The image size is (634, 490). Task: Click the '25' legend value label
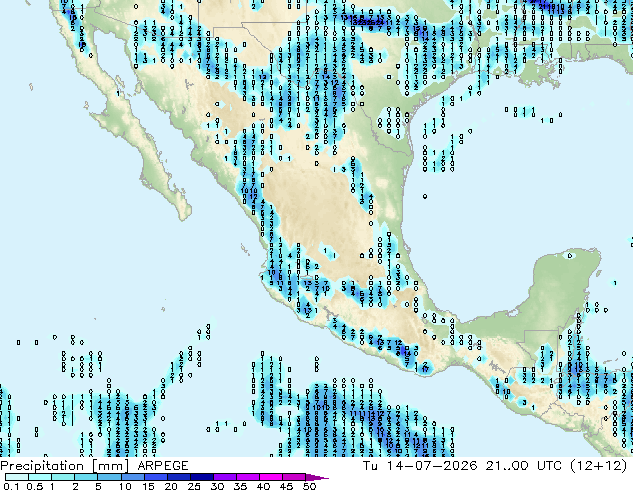tap(194, 486)
